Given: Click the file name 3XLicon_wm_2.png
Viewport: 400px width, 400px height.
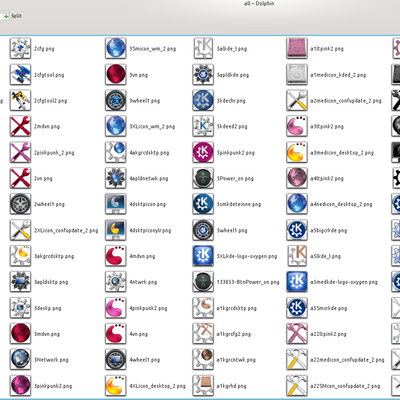Looking at the screenshot, I should pyautogui.click(x=152, y=127).
